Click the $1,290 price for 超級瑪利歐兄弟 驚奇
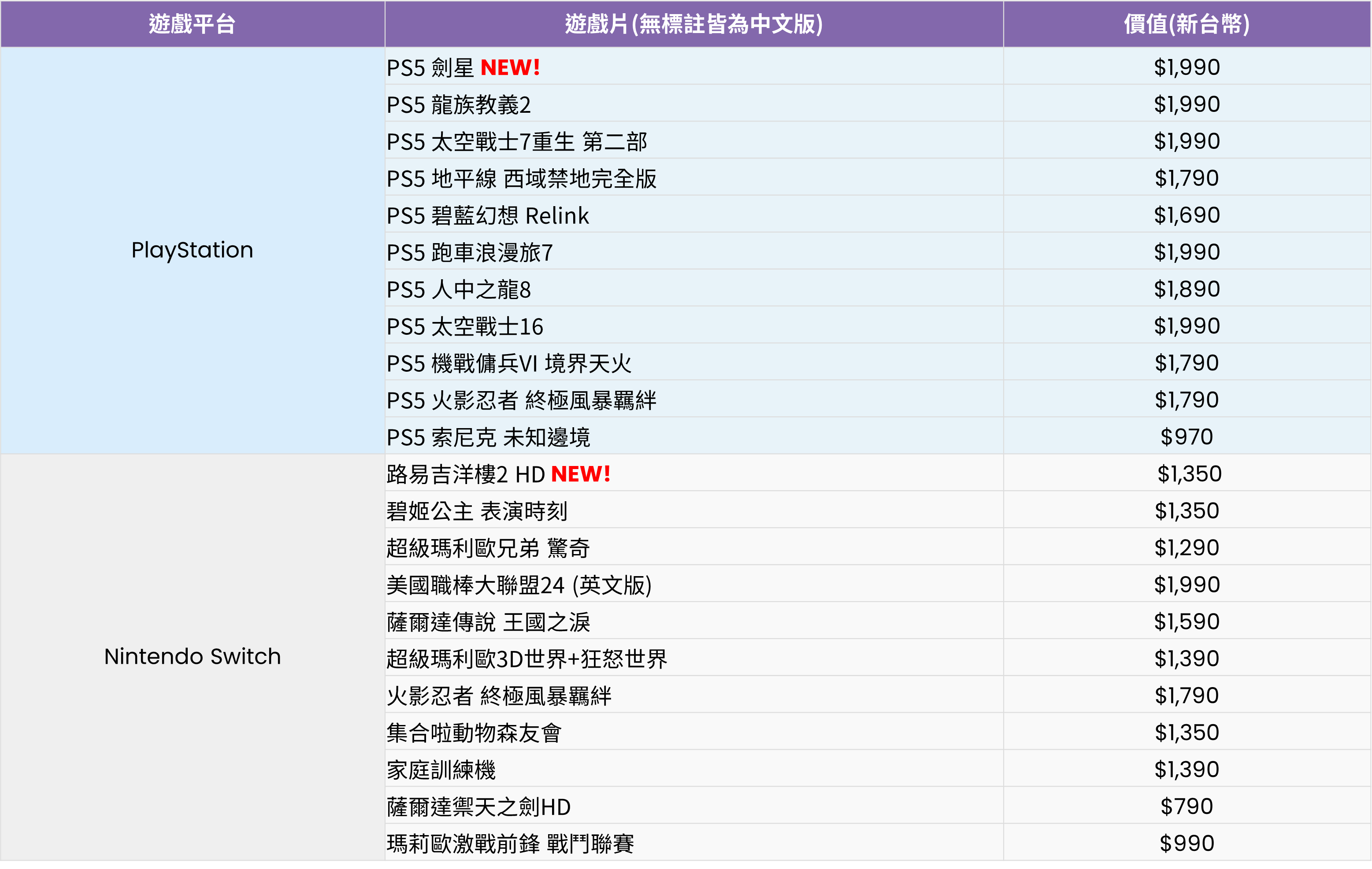Screen dimensions: 1372x869 click(x=1187, y=548)
